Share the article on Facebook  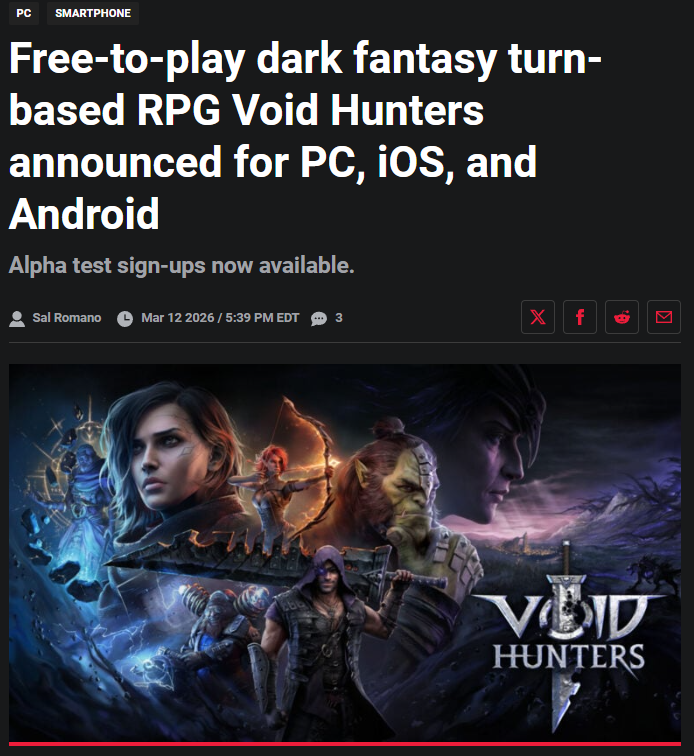[580, 317]
